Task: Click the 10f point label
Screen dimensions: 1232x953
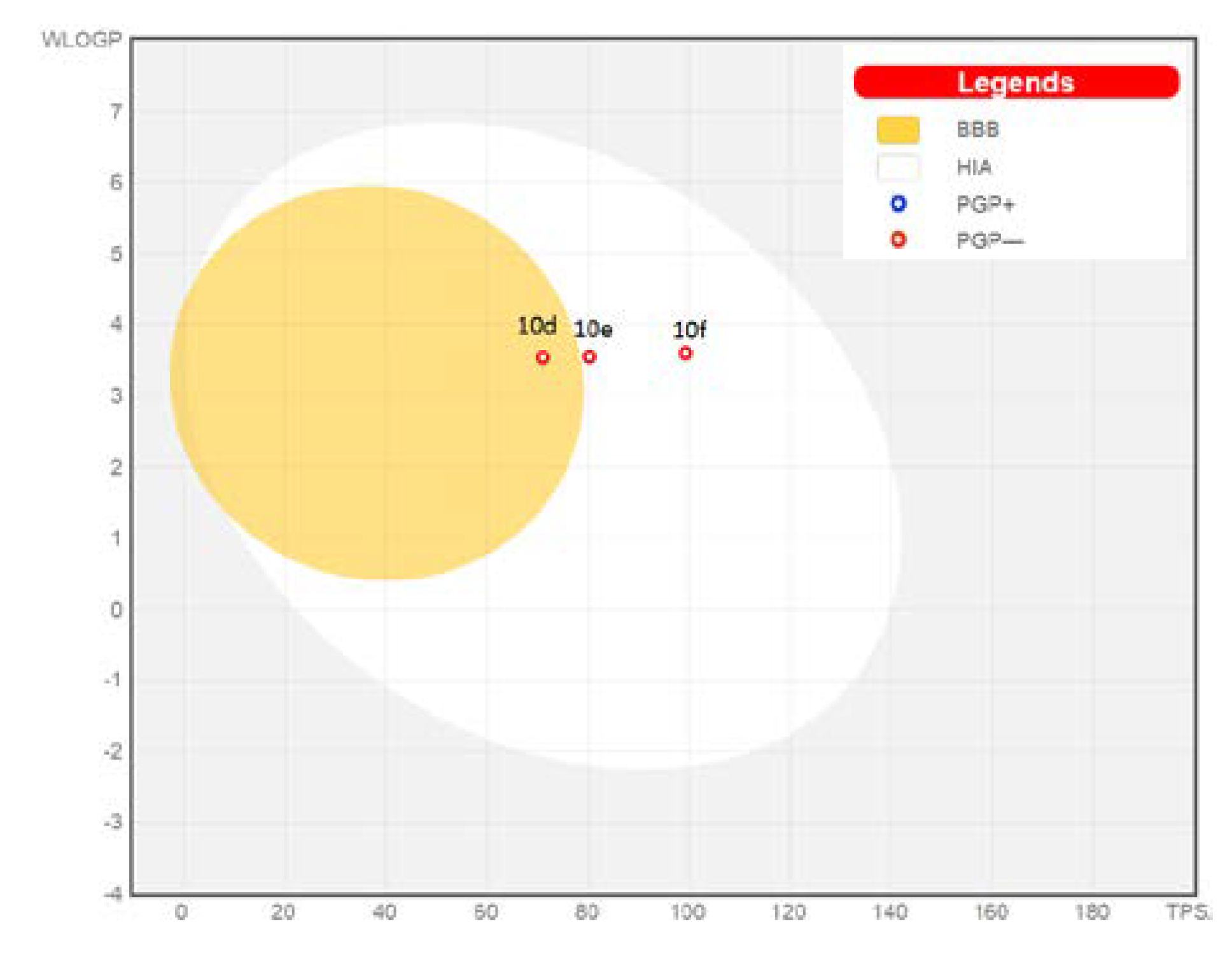Action: coord(689,330)
